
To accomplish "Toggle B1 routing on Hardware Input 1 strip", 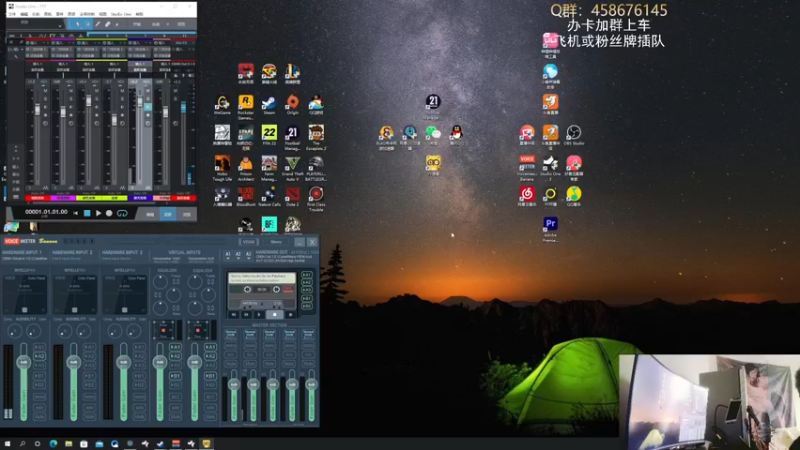I will 39,376.
